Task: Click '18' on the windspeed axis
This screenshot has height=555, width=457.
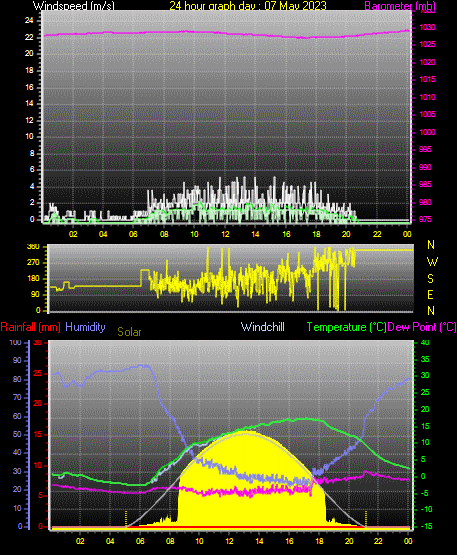Action: tap(29, 70)
